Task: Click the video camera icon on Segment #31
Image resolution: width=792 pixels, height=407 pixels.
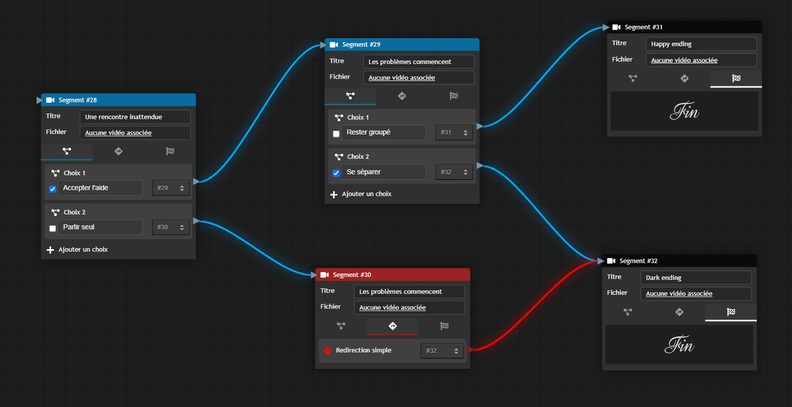Action: click(x=617, y=27)
